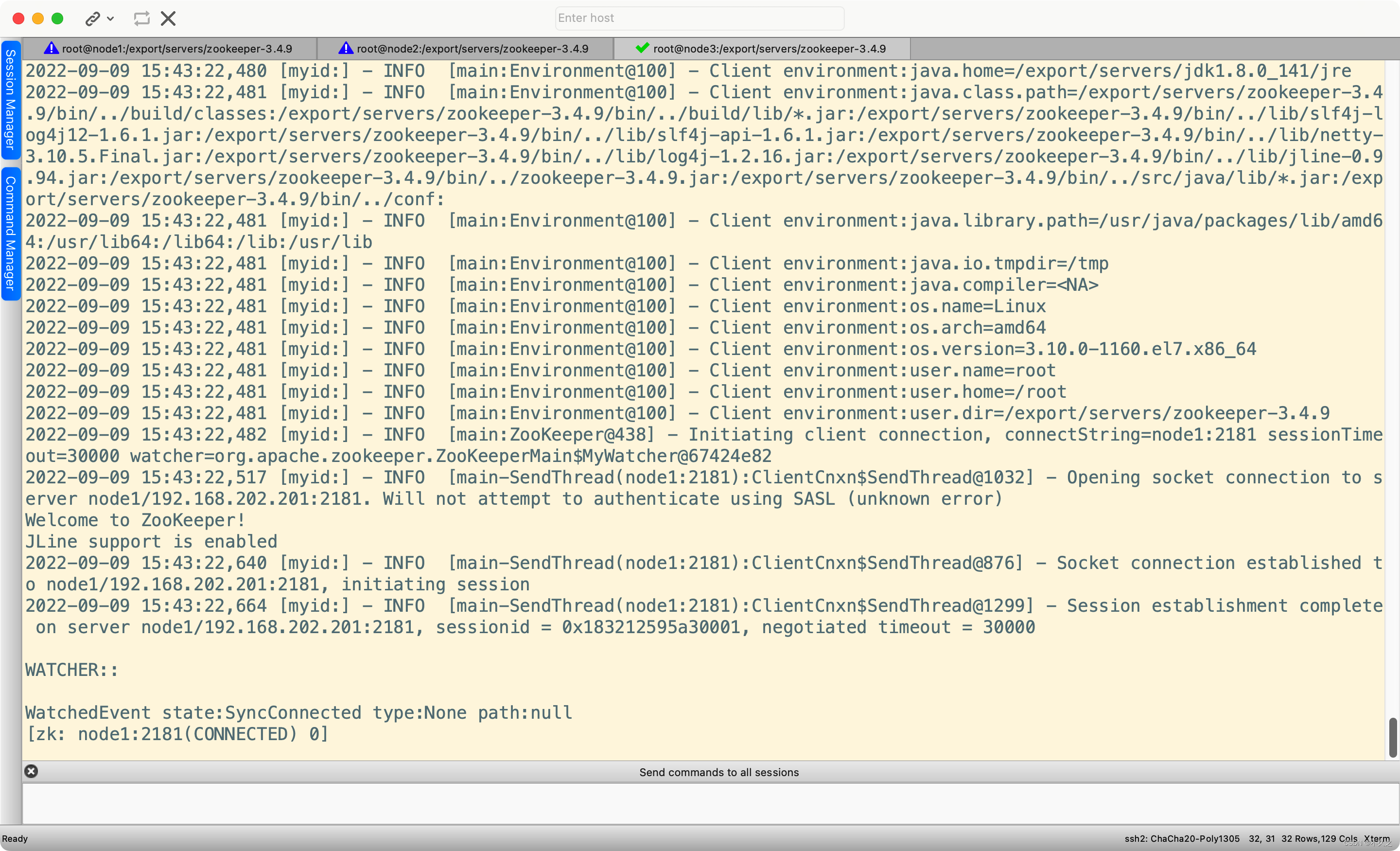Click the 'user.name=root' log line
This screenshot has width=1400, height=851.
(541, 371)
